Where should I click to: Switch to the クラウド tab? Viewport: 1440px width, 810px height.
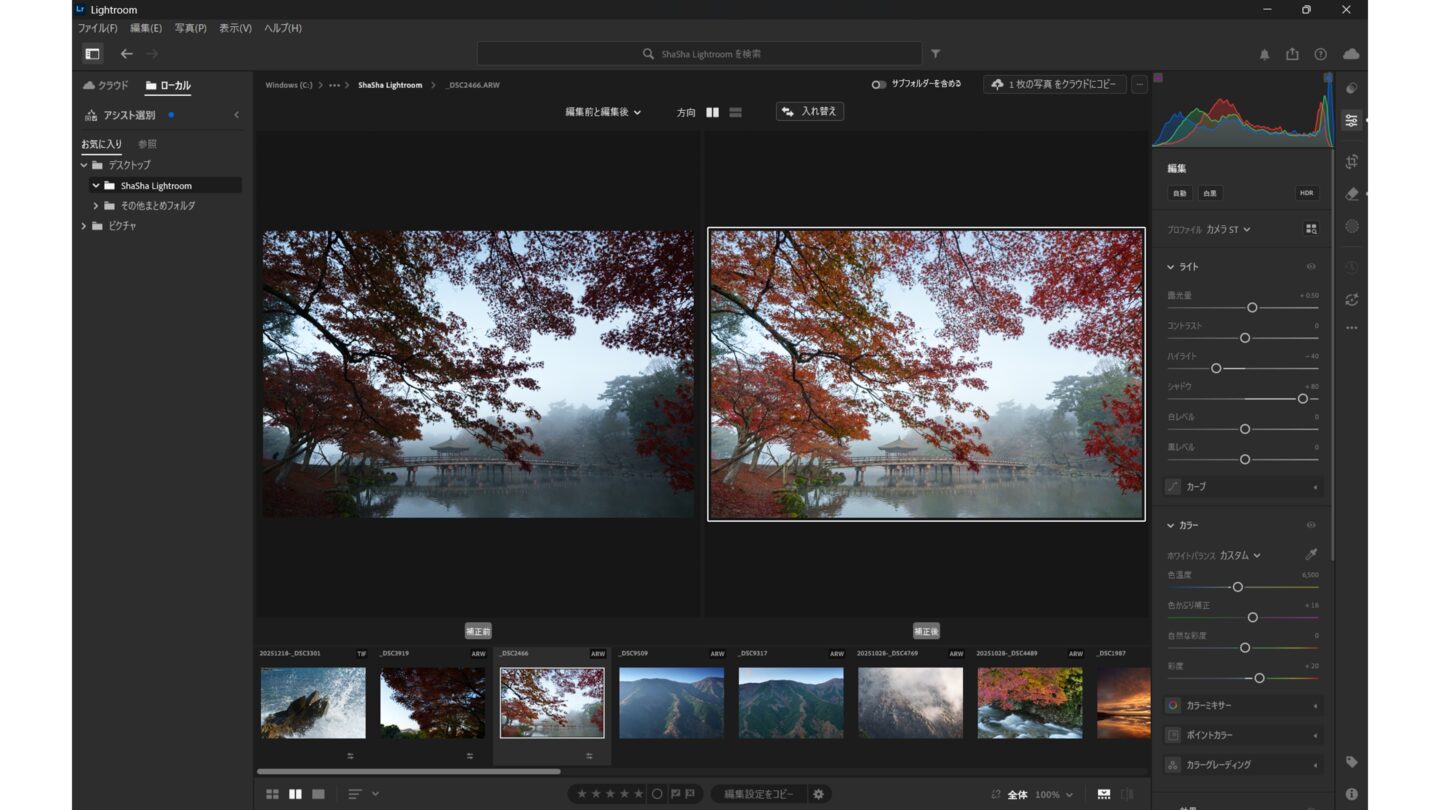pyautogui.click(x=106, y=86)
